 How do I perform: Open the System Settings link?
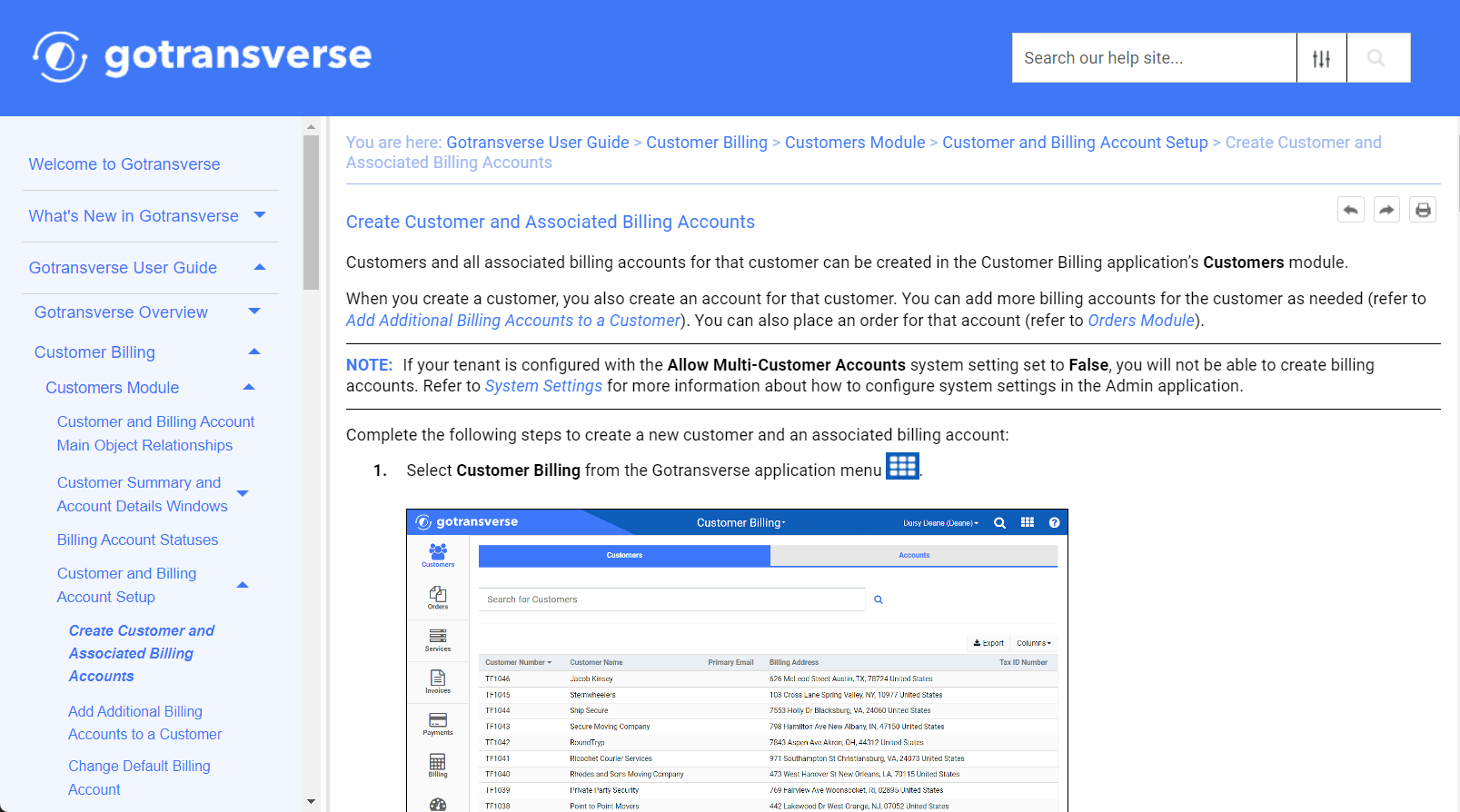click(x=543, y=386)
